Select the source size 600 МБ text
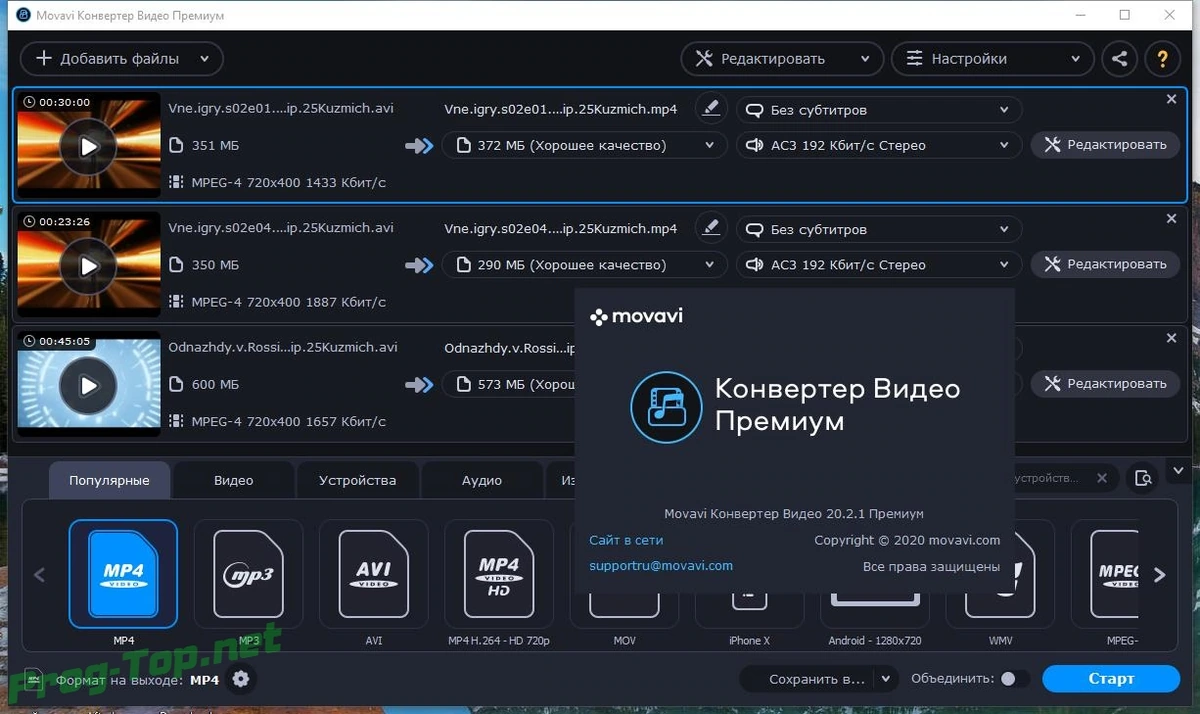Image resolution: width=1200 pixels, height=714 pixels. [215, 384]
